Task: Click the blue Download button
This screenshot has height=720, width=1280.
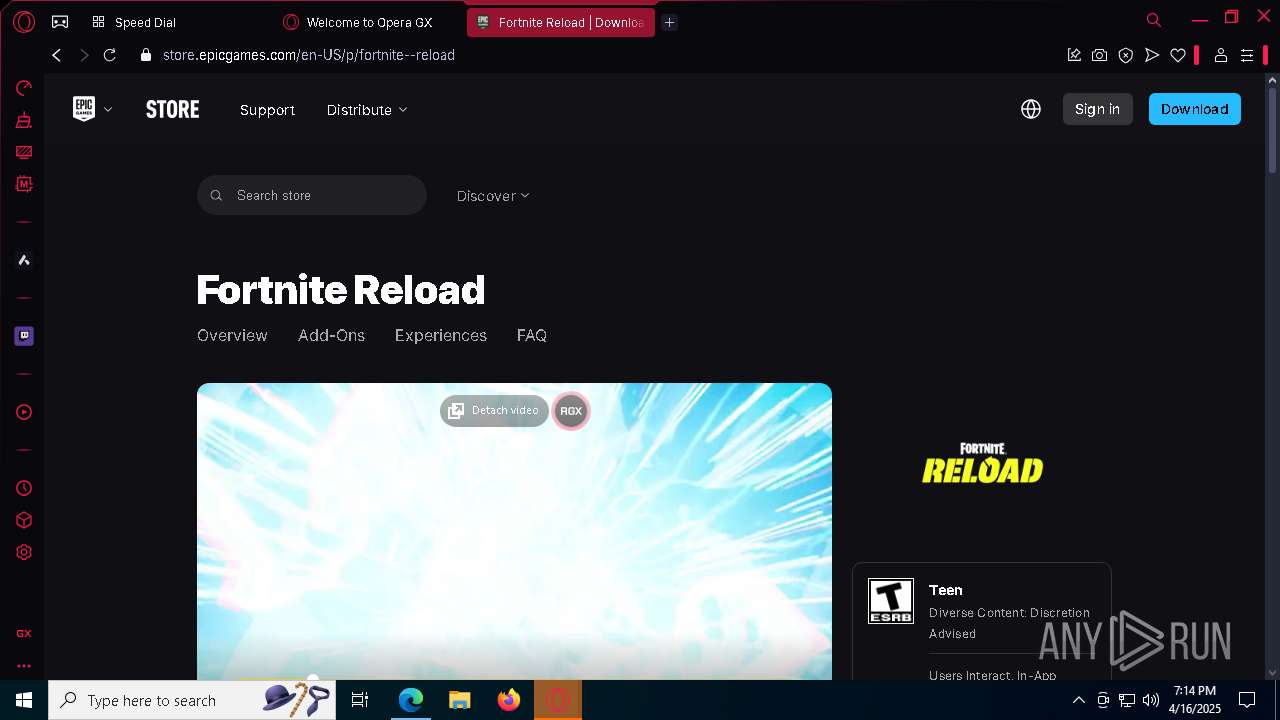Action: 1194,109
